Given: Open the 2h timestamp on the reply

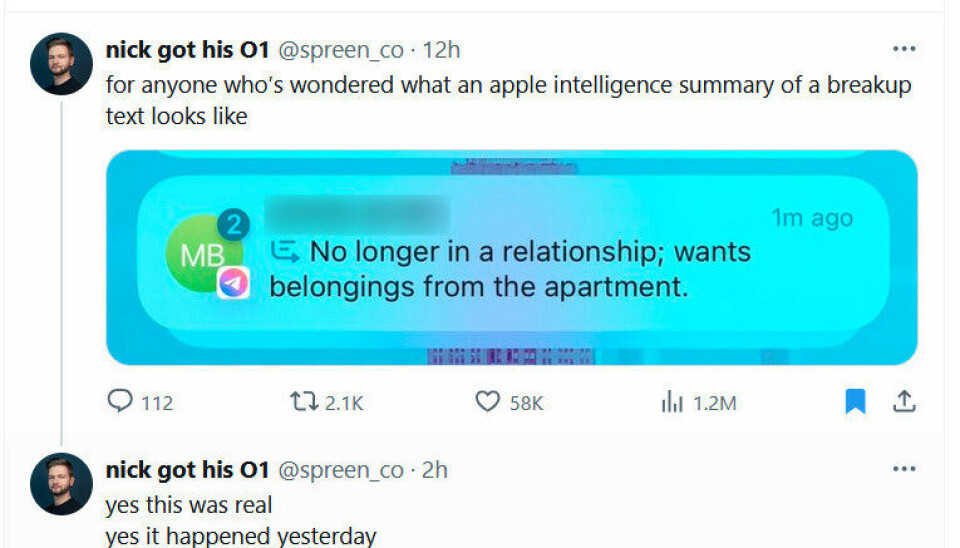Looking at the screenshot, I should tap(435, 470).
